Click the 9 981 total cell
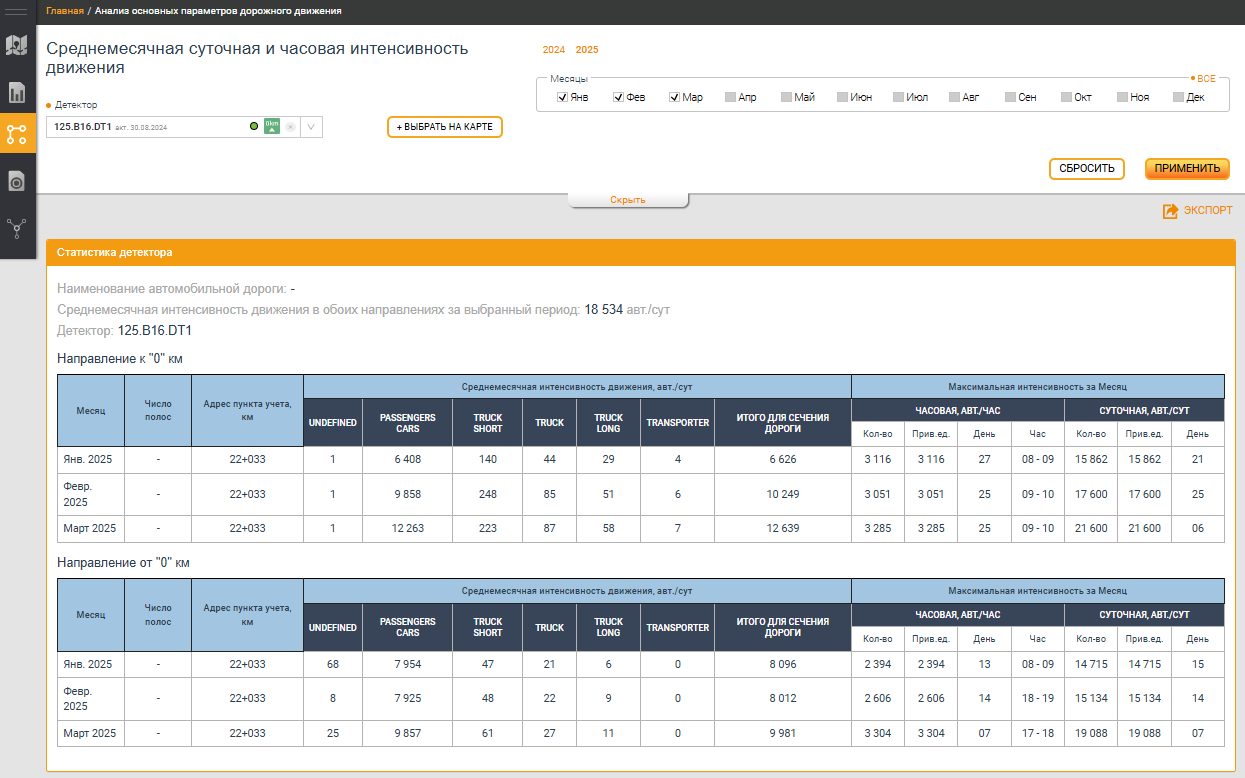The width and height of the screenshot is (1245, 778). (782, 733)
